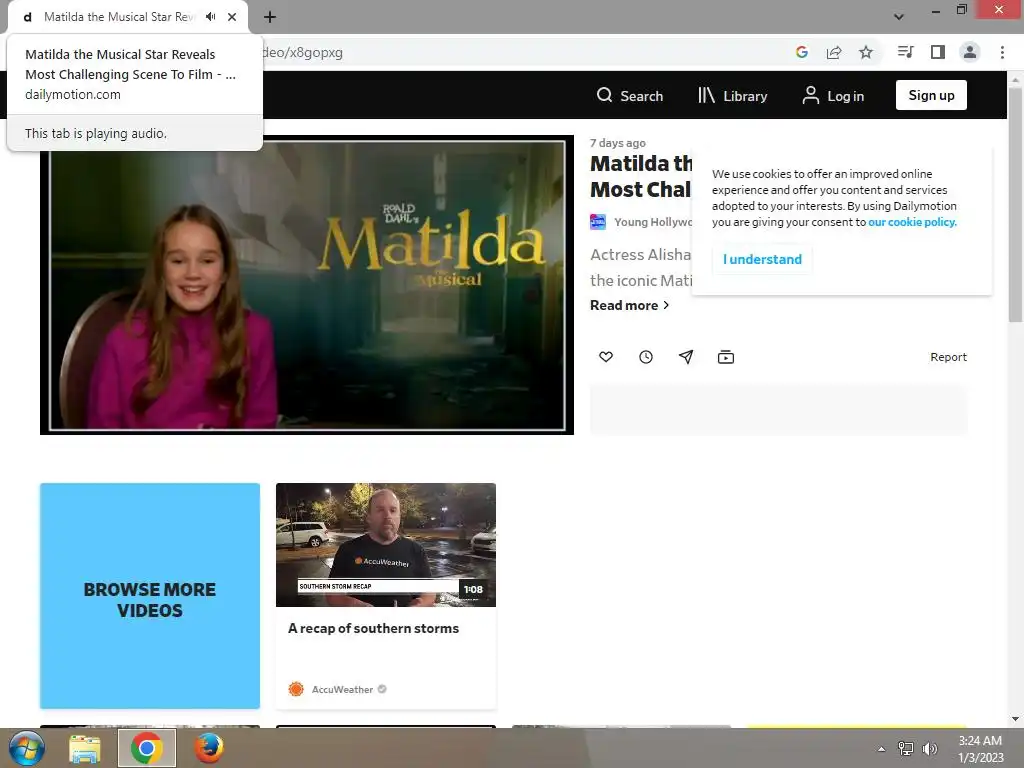
Task: Click the Sign up button
Action: pos(931,95)
